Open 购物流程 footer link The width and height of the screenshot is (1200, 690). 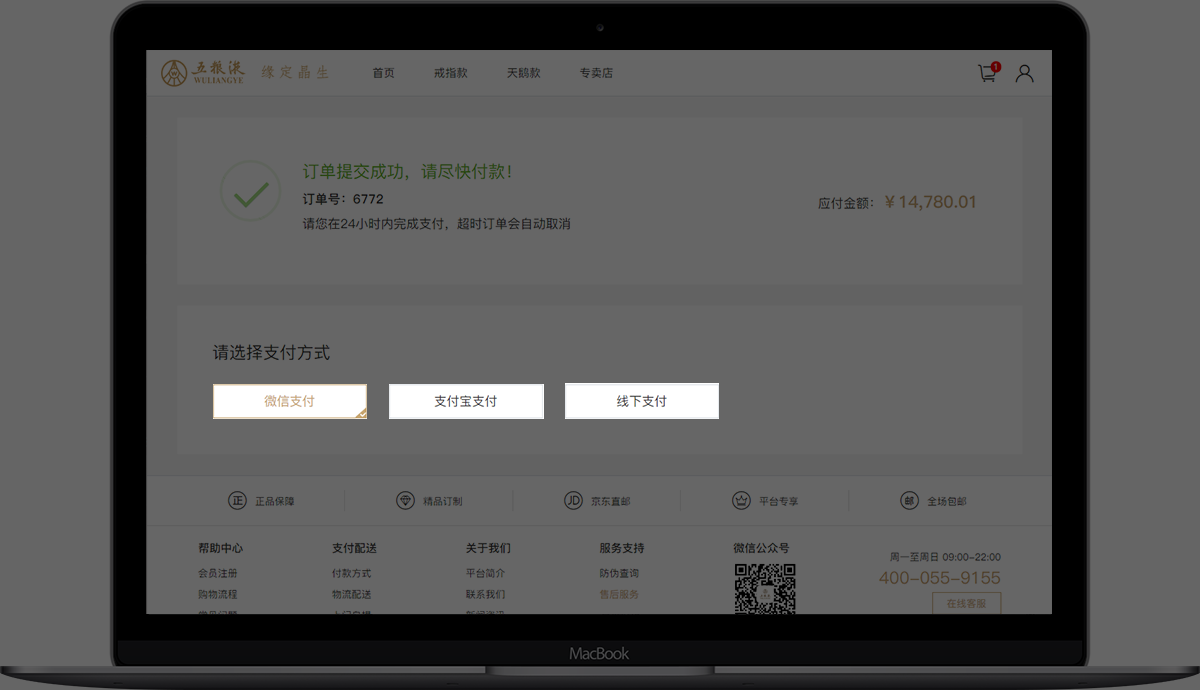(218, 595)
